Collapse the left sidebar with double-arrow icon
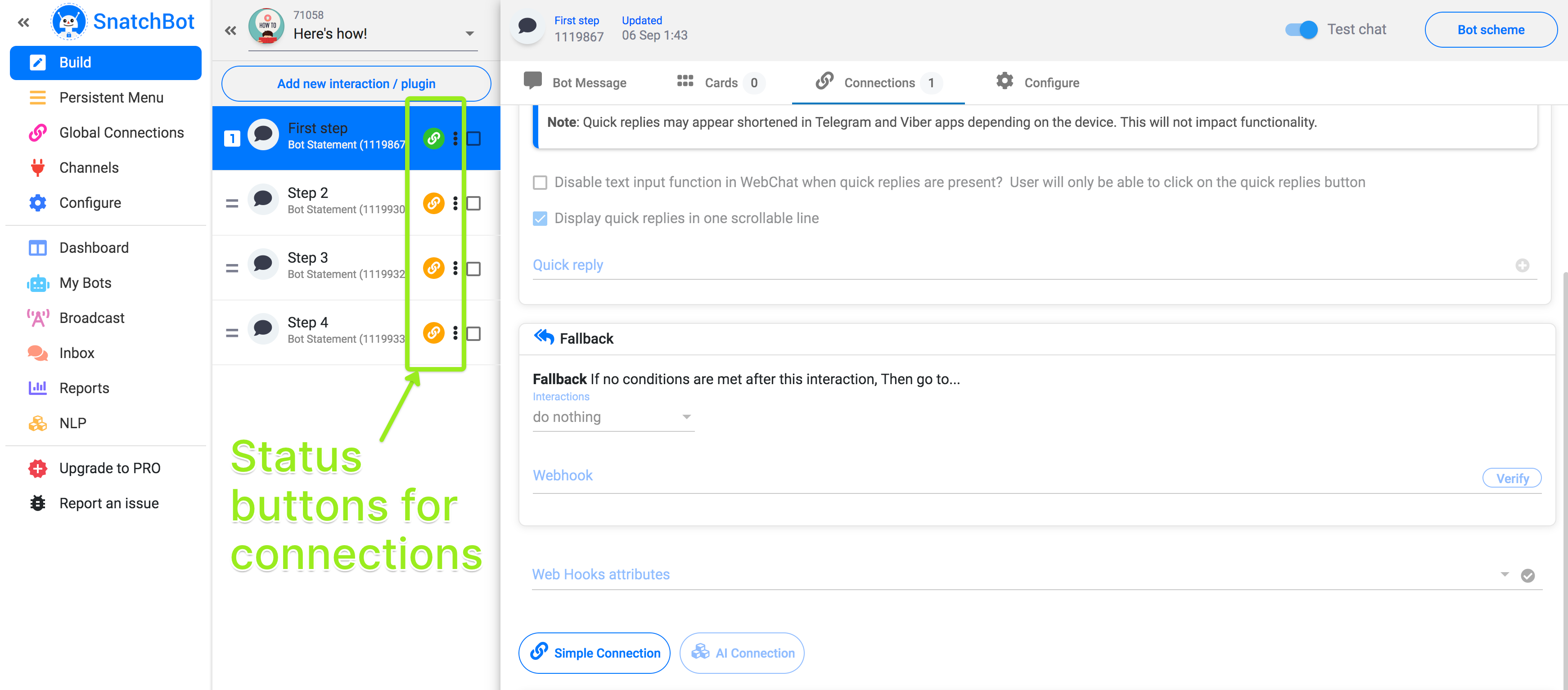The height and width of the screenshot is (690, 1568). click(x=24, y=22)
